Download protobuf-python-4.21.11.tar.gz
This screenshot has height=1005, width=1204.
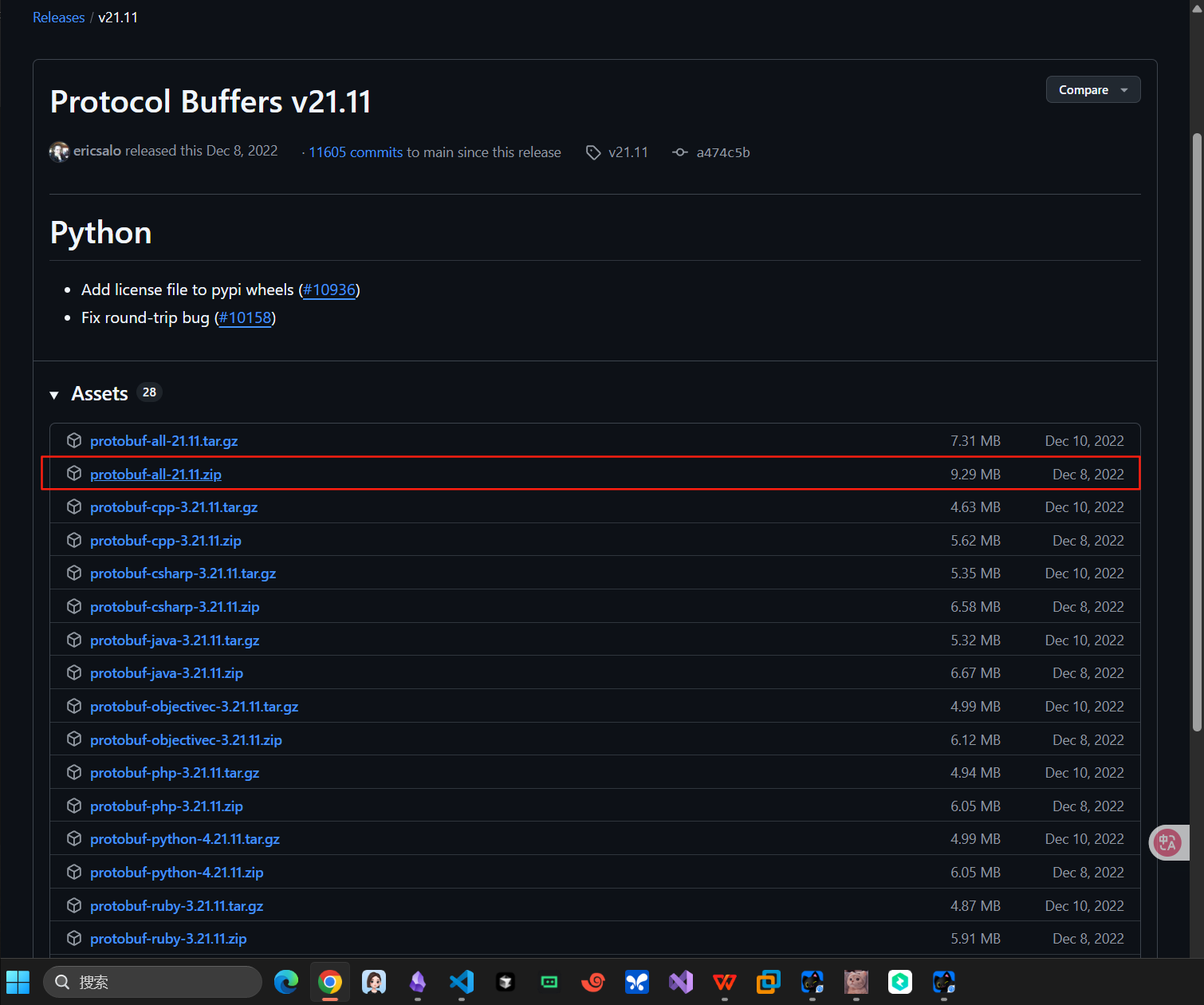(185, 839)
